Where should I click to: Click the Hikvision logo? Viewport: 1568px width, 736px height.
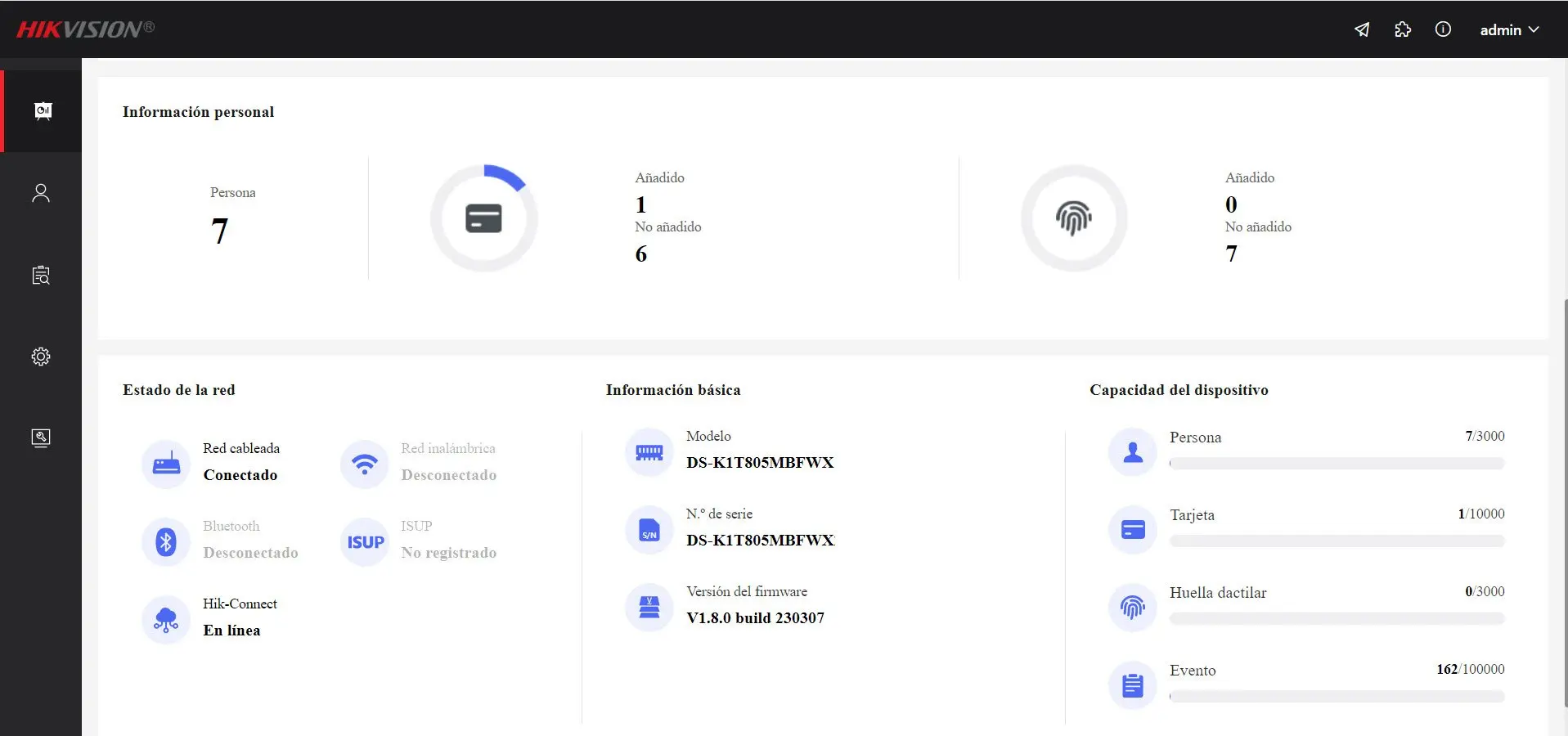[x=85, y=29]
